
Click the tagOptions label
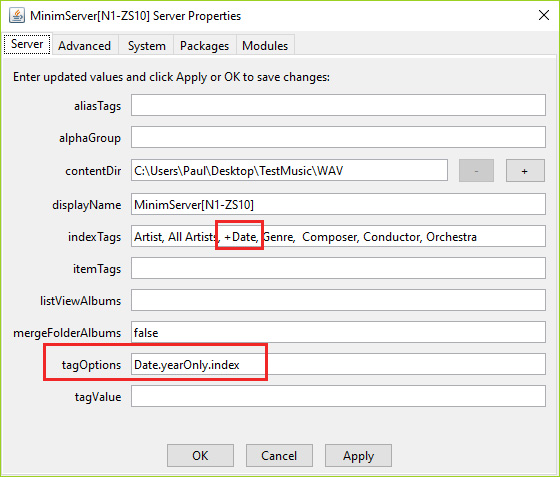click(x=91, y=365)
